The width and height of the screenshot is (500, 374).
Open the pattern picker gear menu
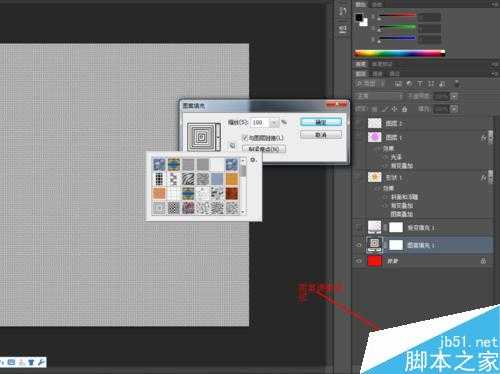coord(253,160)
